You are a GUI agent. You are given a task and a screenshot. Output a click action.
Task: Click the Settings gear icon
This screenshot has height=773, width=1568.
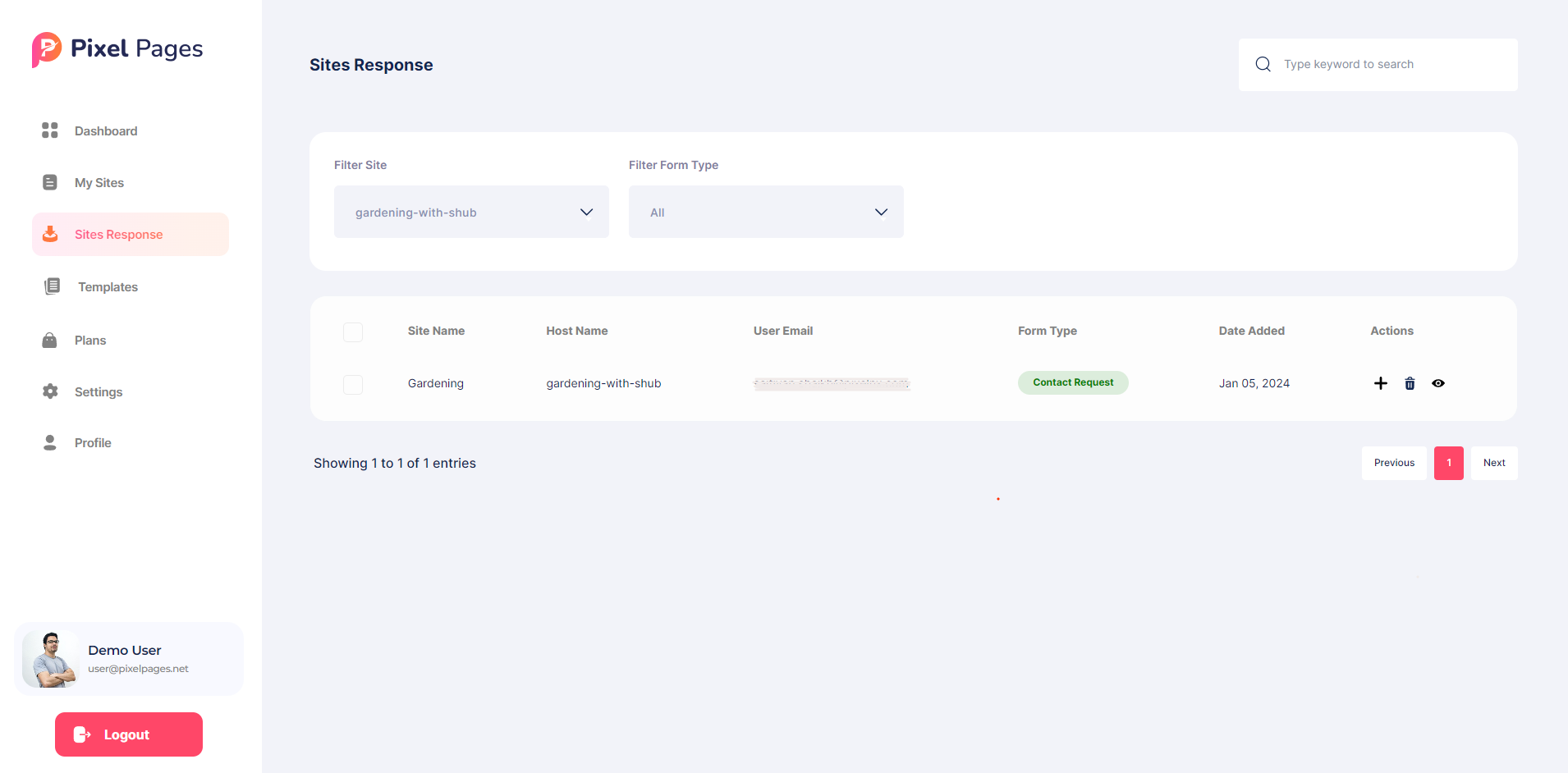[50, 391]
